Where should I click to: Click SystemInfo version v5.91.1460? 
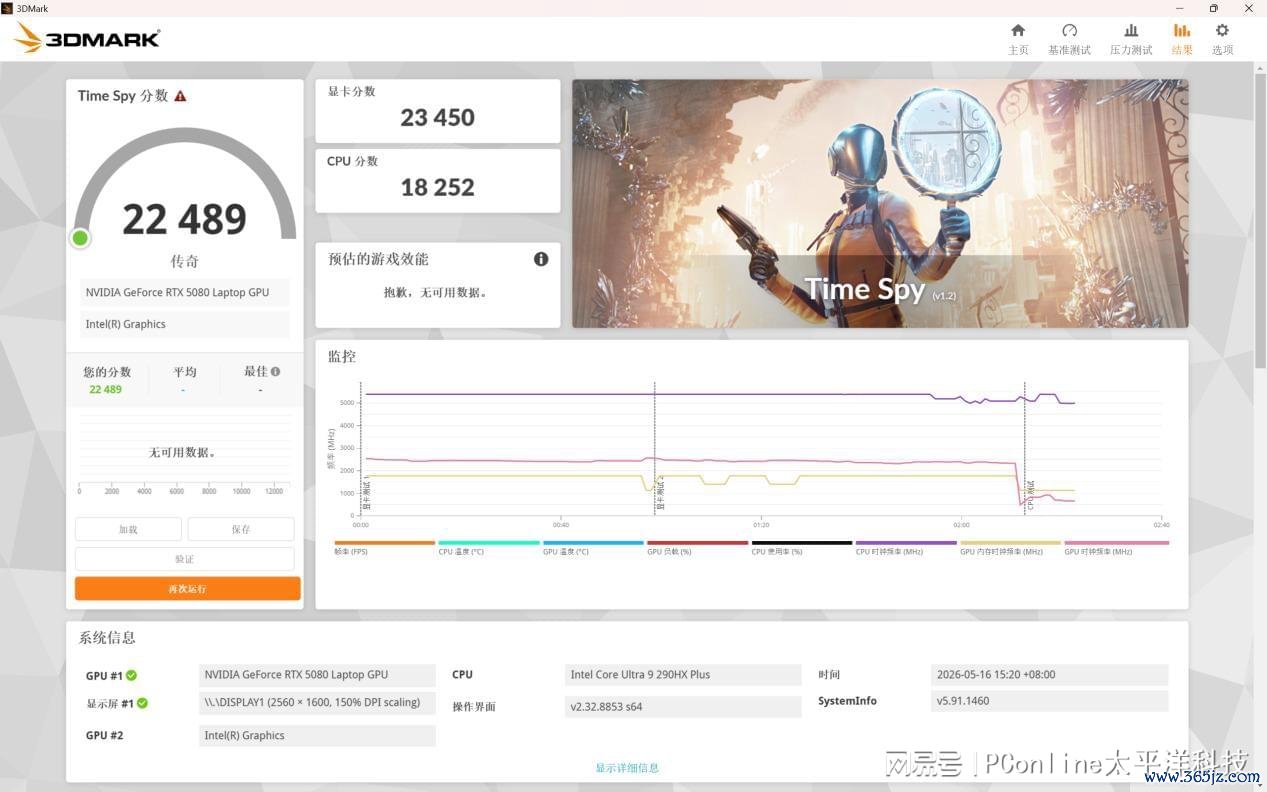pyautogui.click(x=1049, y=701)
